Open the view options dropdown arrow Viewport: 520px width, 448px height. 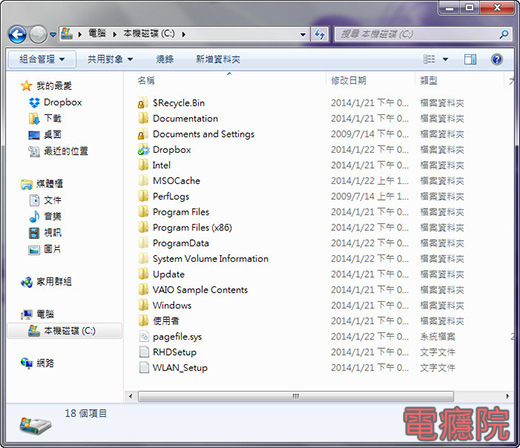(445, 60)
